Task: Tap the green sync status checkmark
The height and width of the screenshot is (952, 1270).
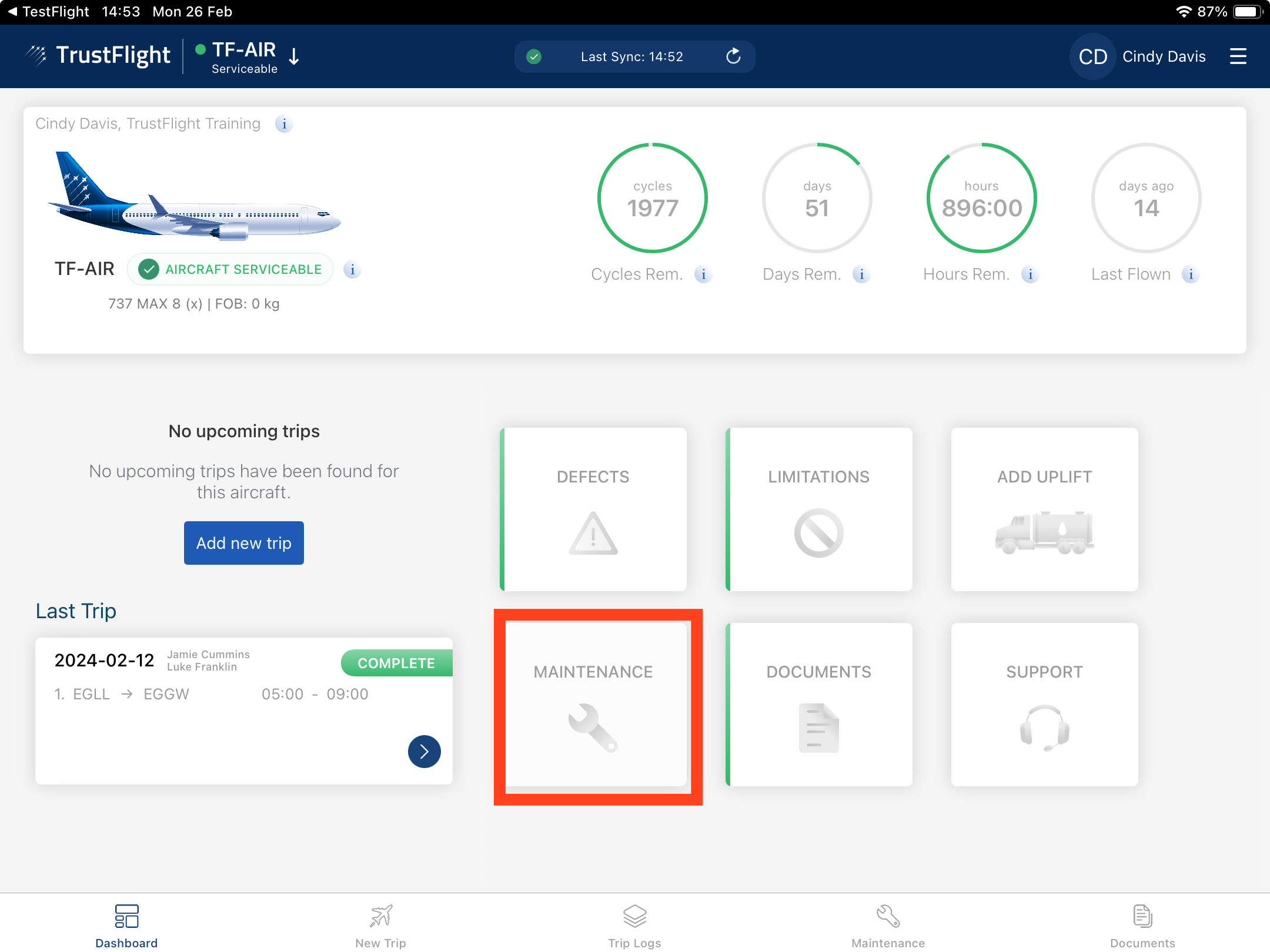Action: [x=534, y=56]
